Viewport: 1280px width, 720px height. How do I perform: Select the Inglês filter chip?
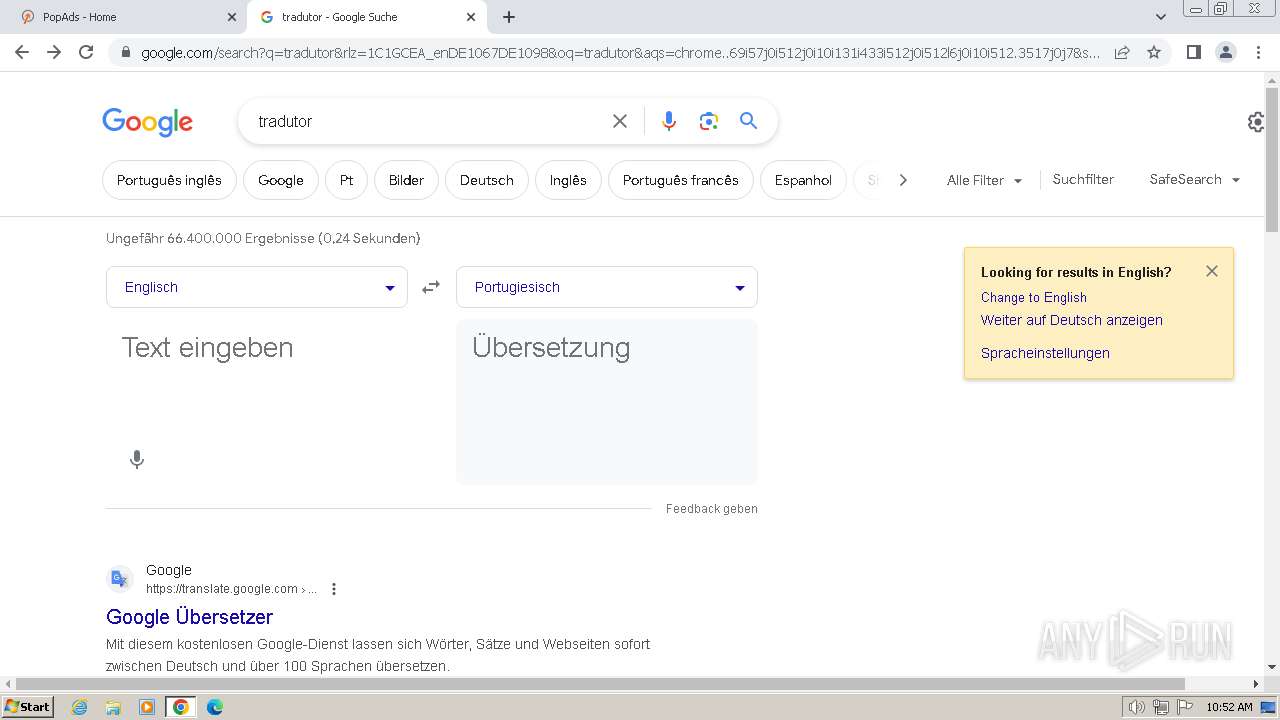point(568,180)
